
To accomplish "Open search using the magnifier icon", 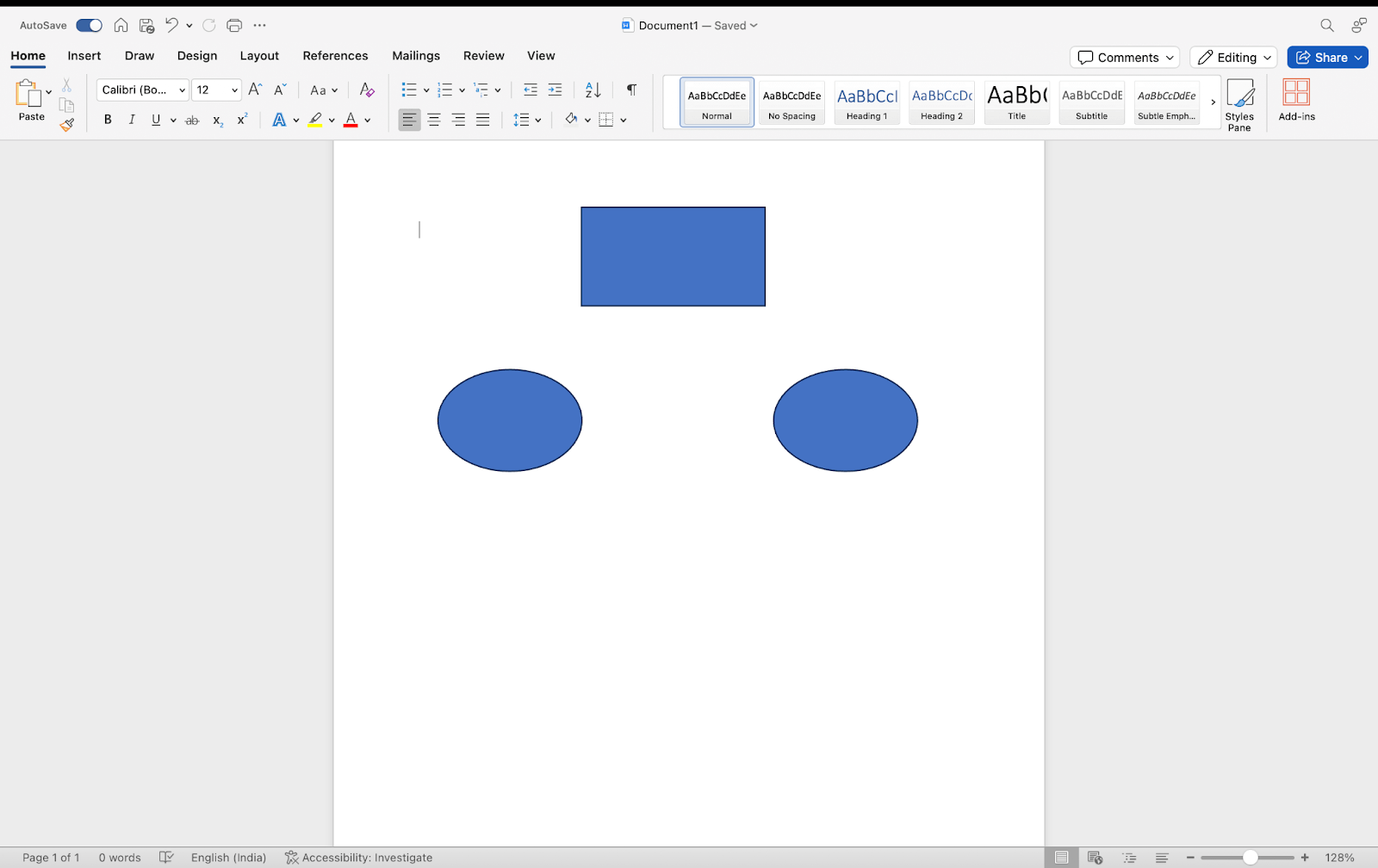I will click(x=1326, y=25).
